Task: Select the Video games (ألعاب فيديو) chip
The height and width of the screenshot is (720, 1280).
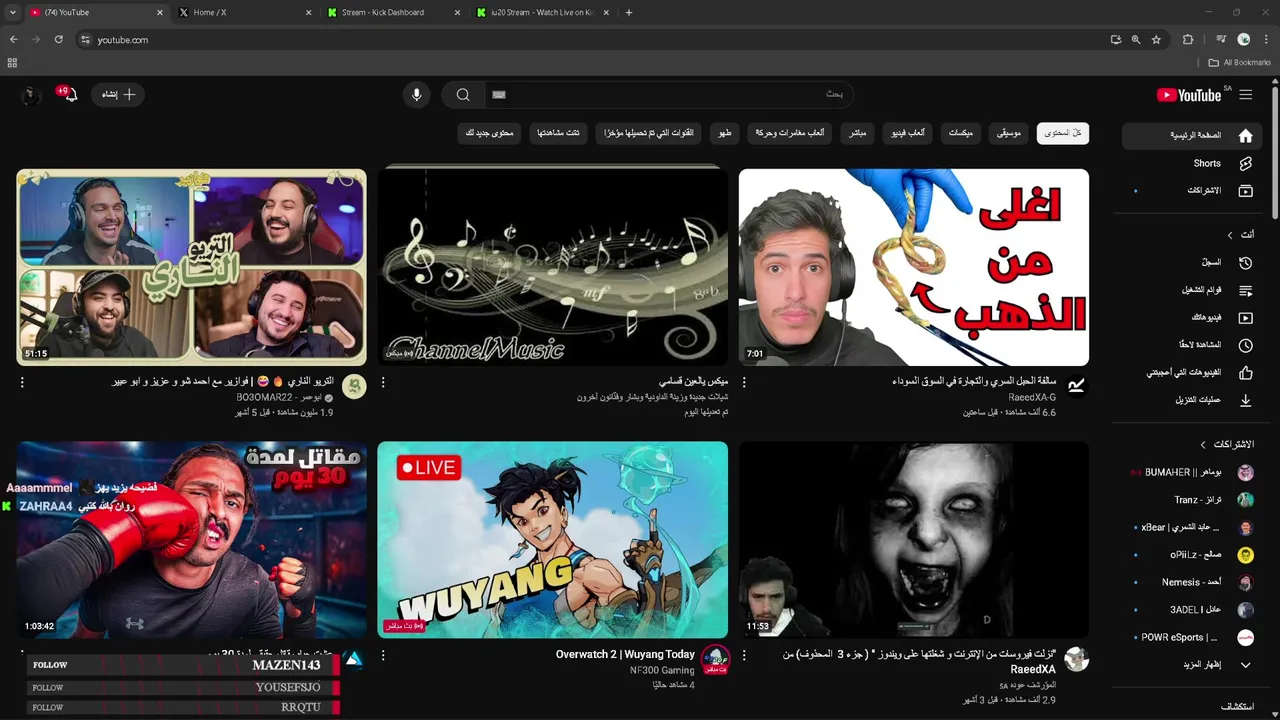Action: coord(908,133)
